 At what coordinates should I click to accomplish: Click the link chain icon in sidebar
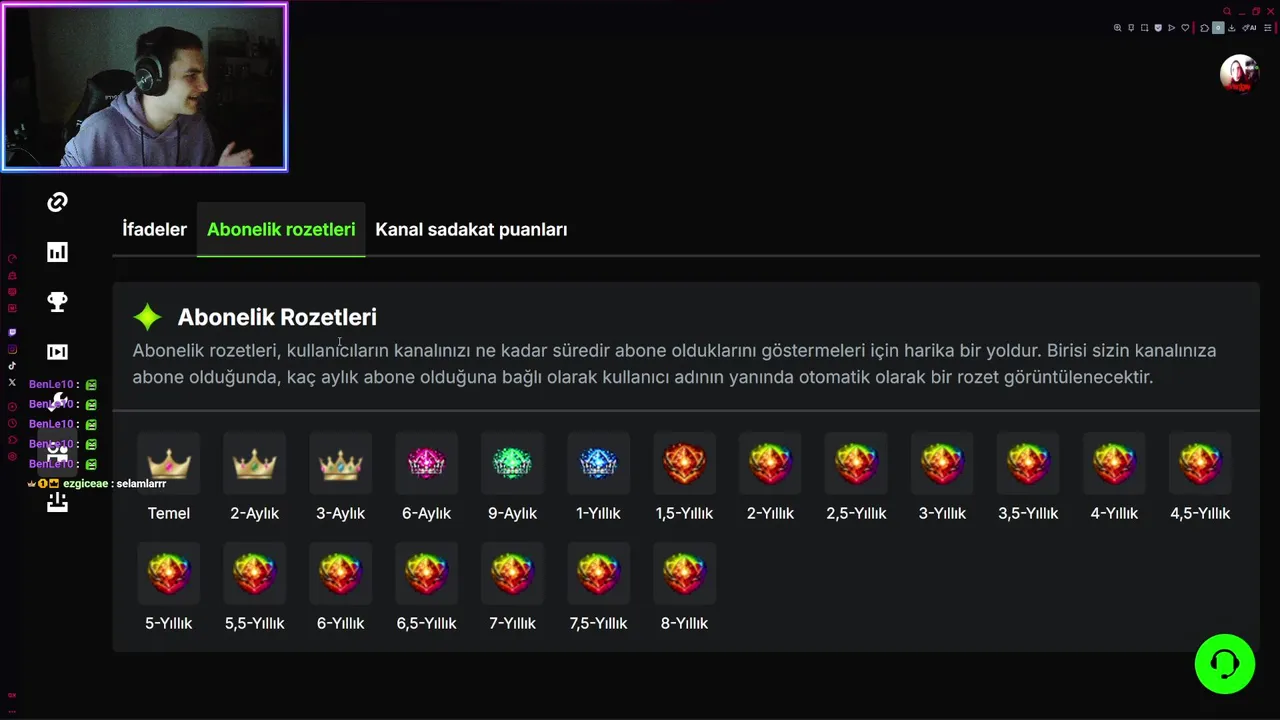click(57, 203)
